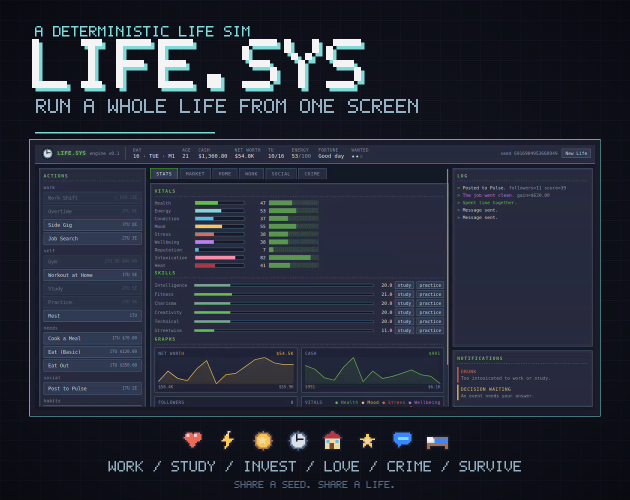The image size is (630, 500).
Task: Open the DECISION WAITING notification
Action: click(523, 392)
